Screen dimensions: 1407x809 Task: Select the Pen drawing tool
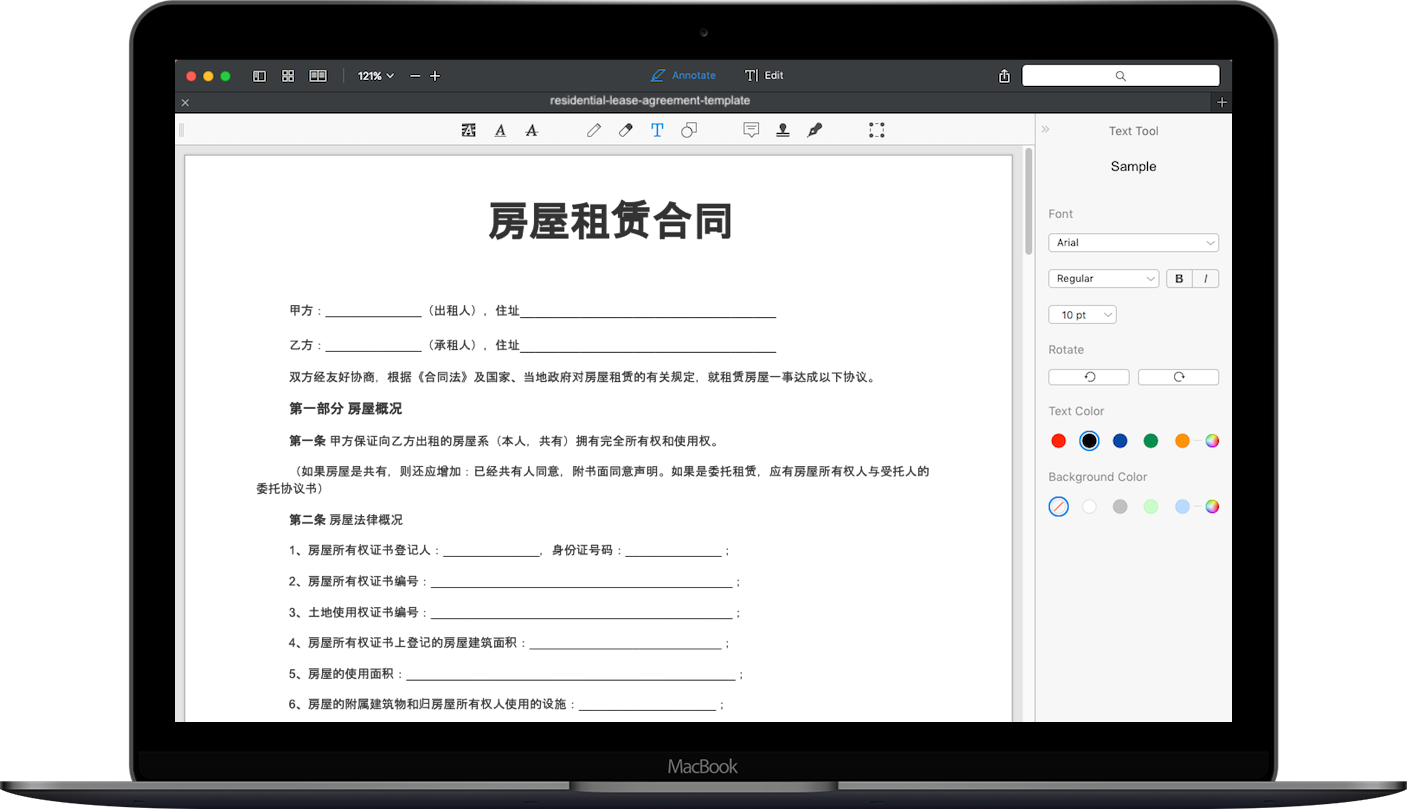594,130
